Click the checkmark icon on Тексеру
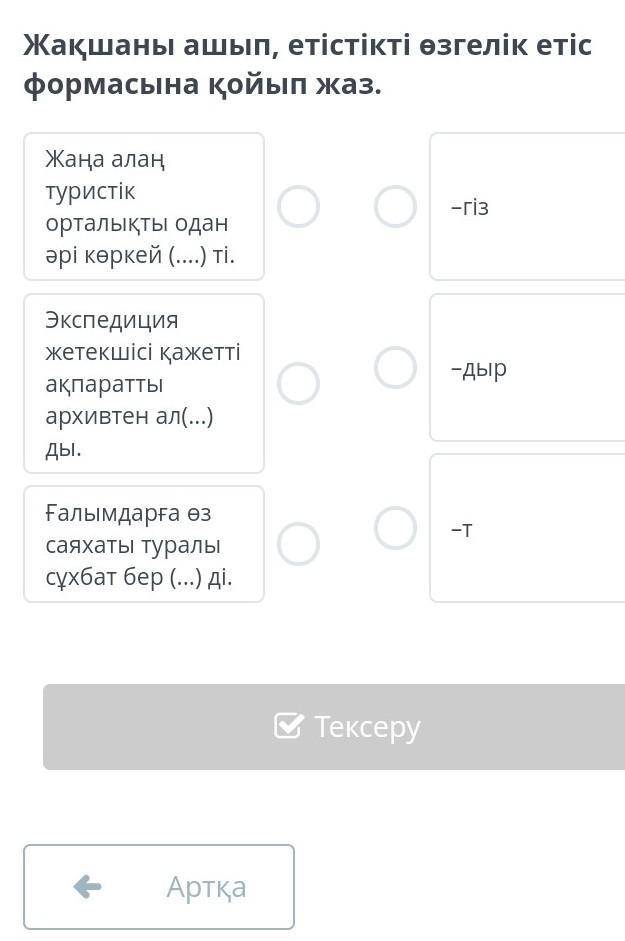 pyautogui.click(x=288, y=726)
